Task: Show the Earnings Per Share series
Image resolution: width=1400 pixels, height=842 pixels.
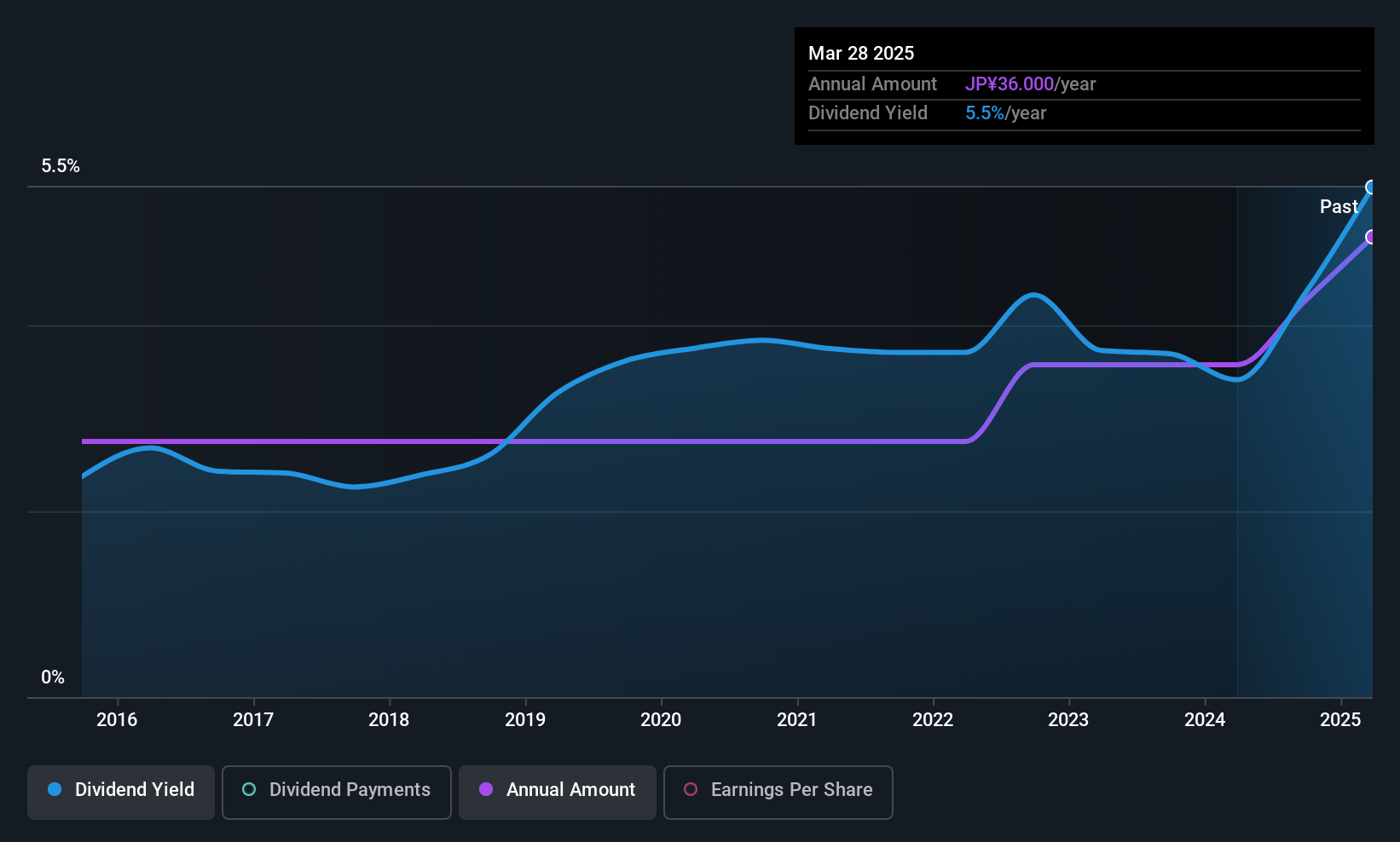Action: pyautogui.click(x=778, y=792)
